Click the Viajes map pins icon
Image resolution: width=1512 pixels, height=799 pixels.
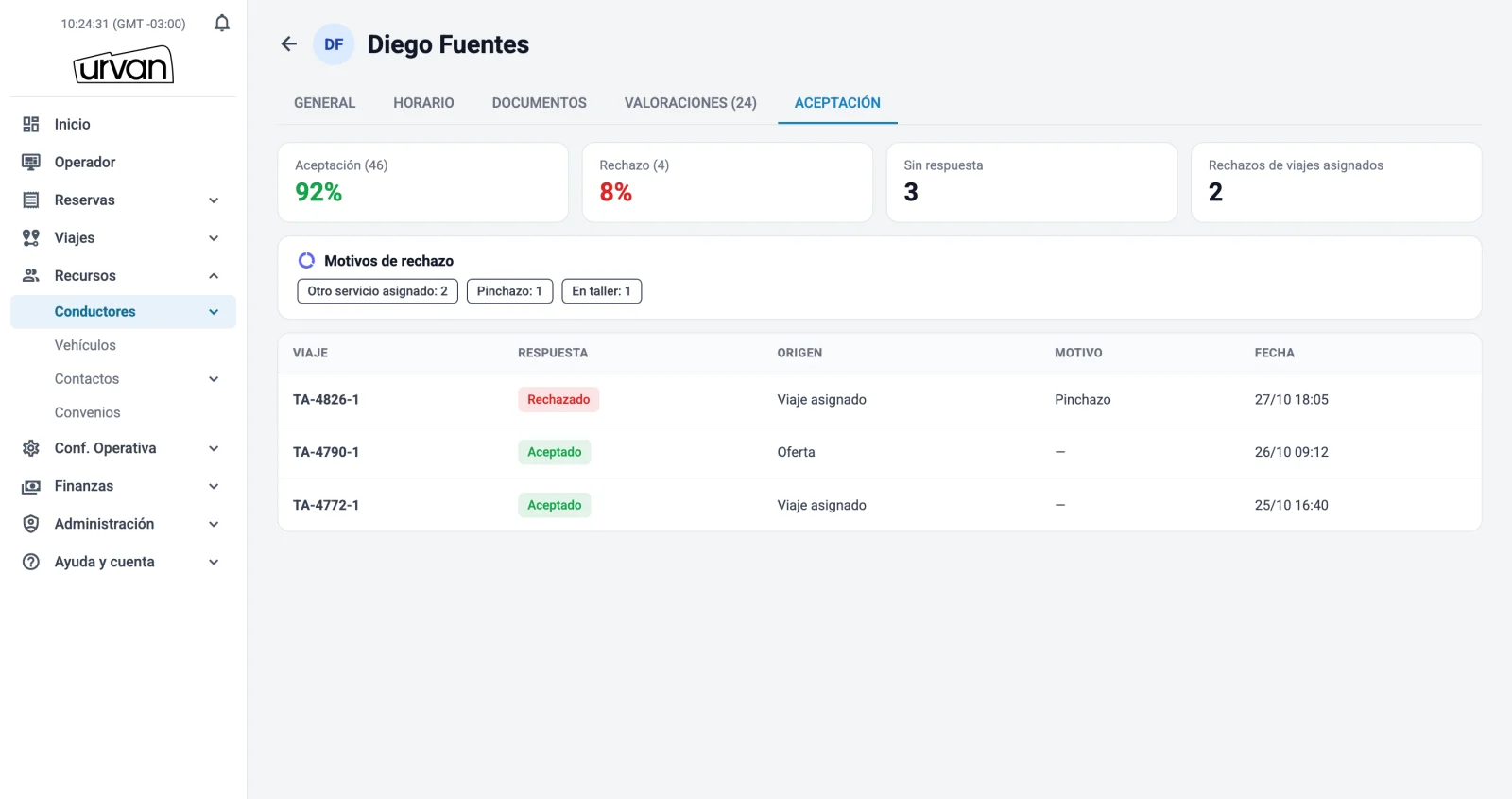pyautogui.click(x=31, y=238)
